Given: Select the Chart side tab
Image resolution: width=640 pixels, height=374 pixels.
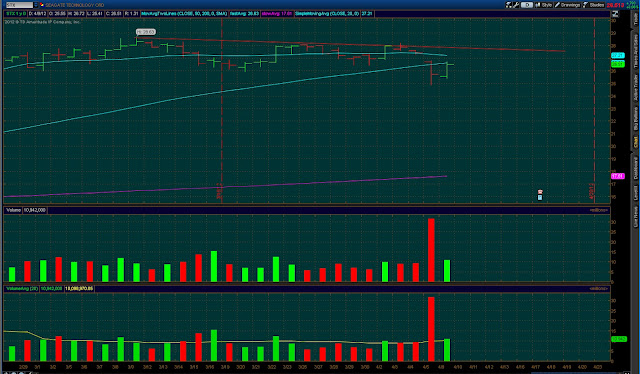Looking at the screenshot, I should (635, 142).
